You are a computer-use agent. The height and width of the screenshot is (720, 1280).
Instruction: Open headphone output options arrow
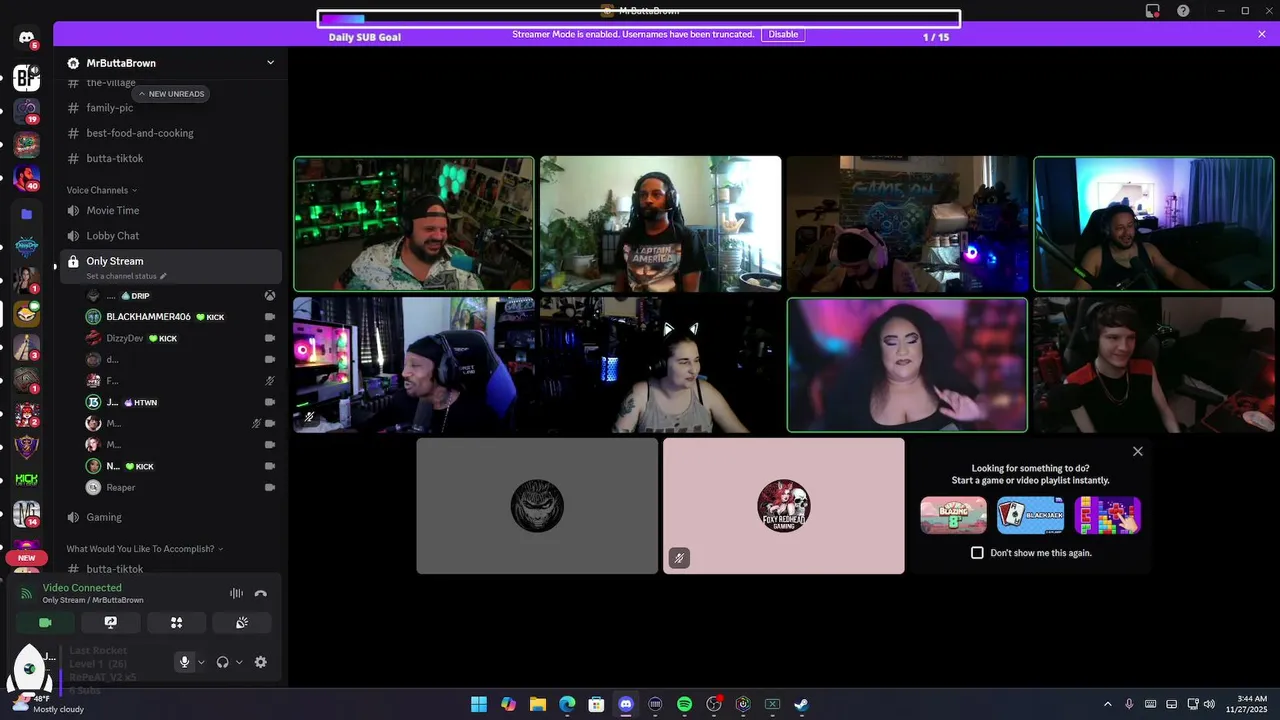(x=239, y=662)
